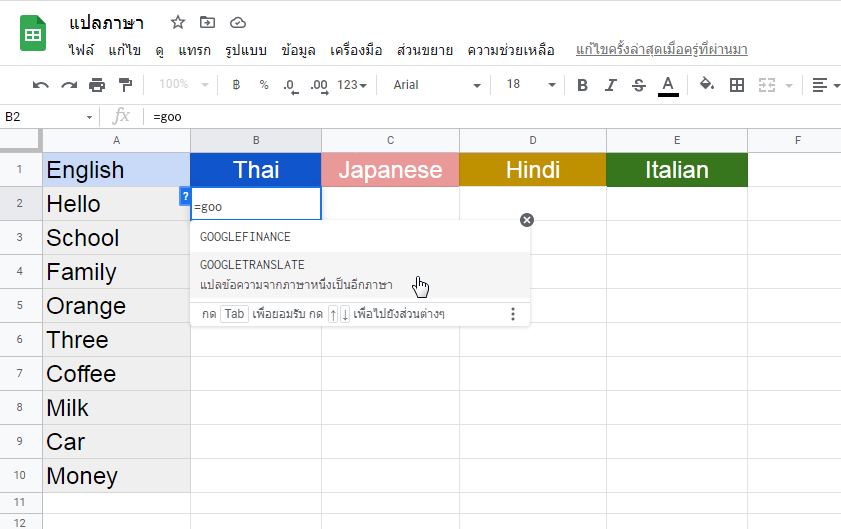Click the formula bar with =goo
The height and width of the screenshot is (529, 841).
pos(493,117)
